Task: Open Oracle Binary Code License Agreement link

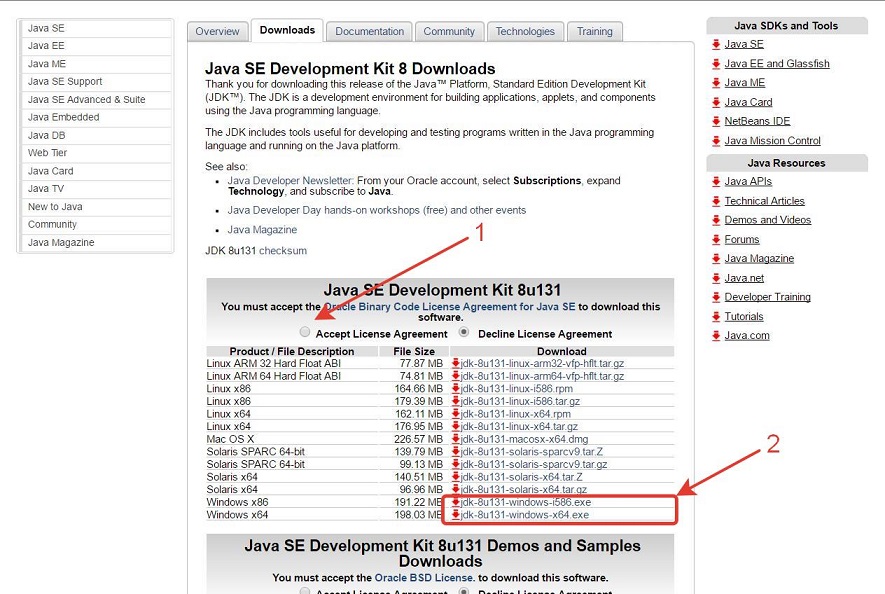Action: pos(449,307)
